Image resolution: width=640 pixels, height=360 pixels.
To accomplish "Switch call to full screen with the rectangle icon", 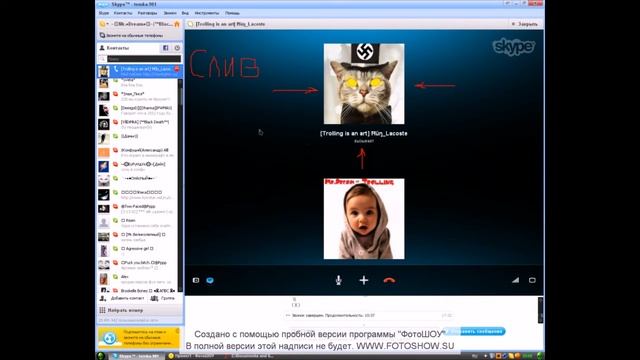I will pyautogui.click(x=532, y=280).
